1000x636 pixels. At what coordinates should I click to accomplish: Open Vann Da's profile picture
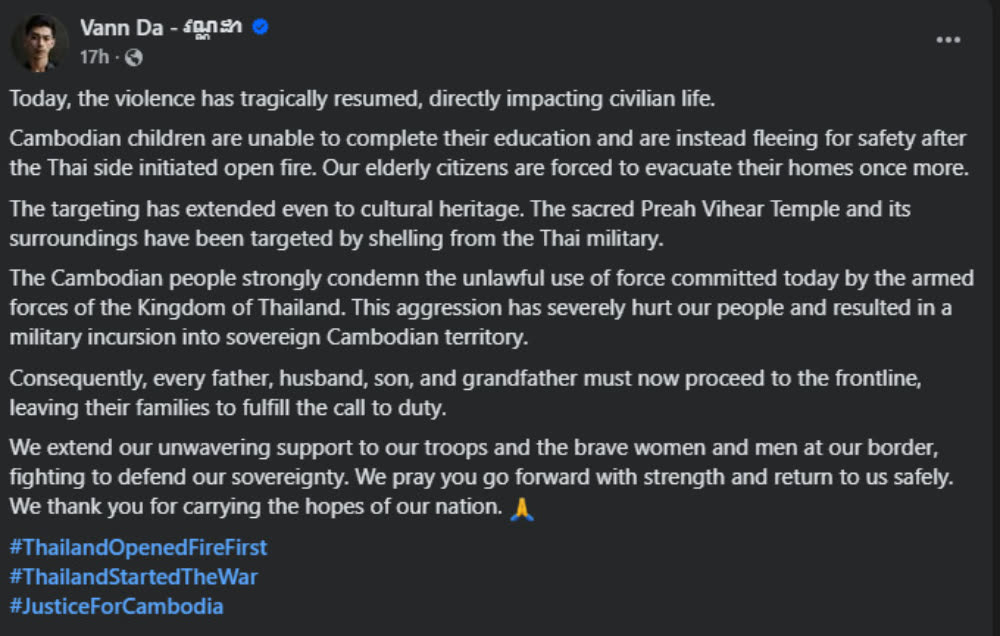(x=39, y=43)
